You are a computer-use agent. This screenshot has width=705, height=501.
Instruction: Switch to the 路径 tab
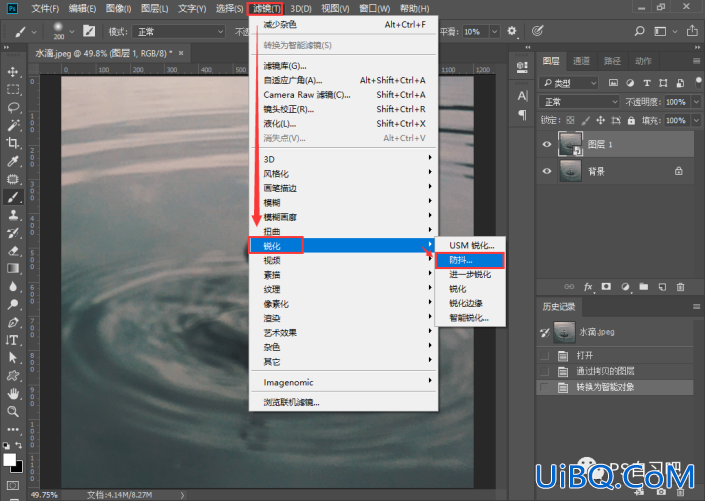pos(612,61)
